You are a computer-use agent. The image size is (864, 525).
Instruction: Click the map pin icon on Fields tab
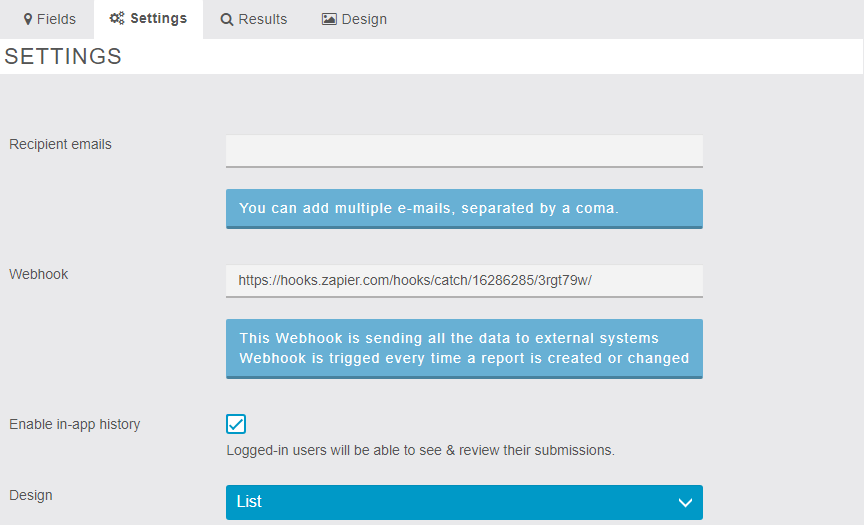(28, 19)
